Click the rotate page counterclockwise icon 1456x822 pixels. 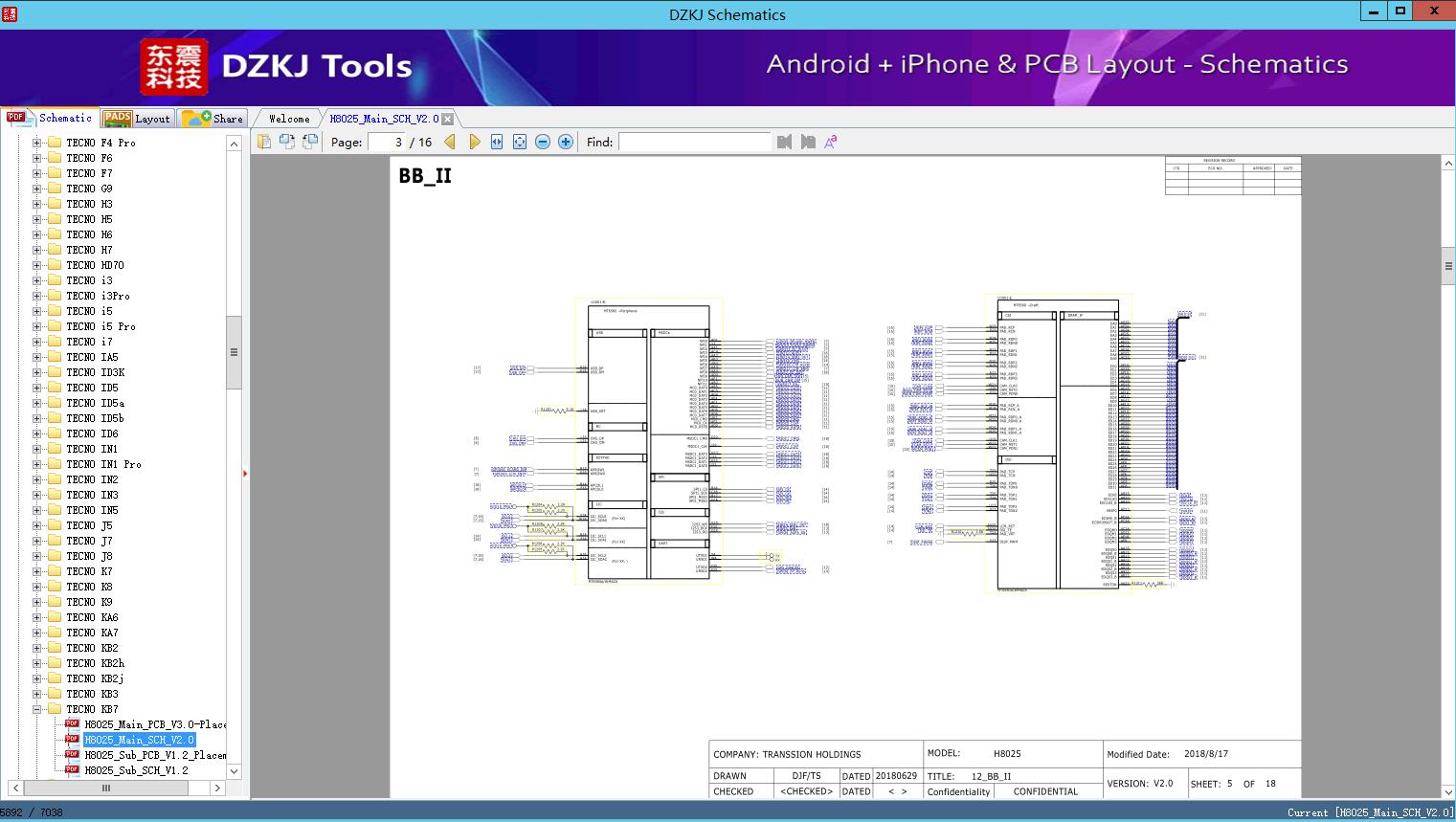point(287,142)
